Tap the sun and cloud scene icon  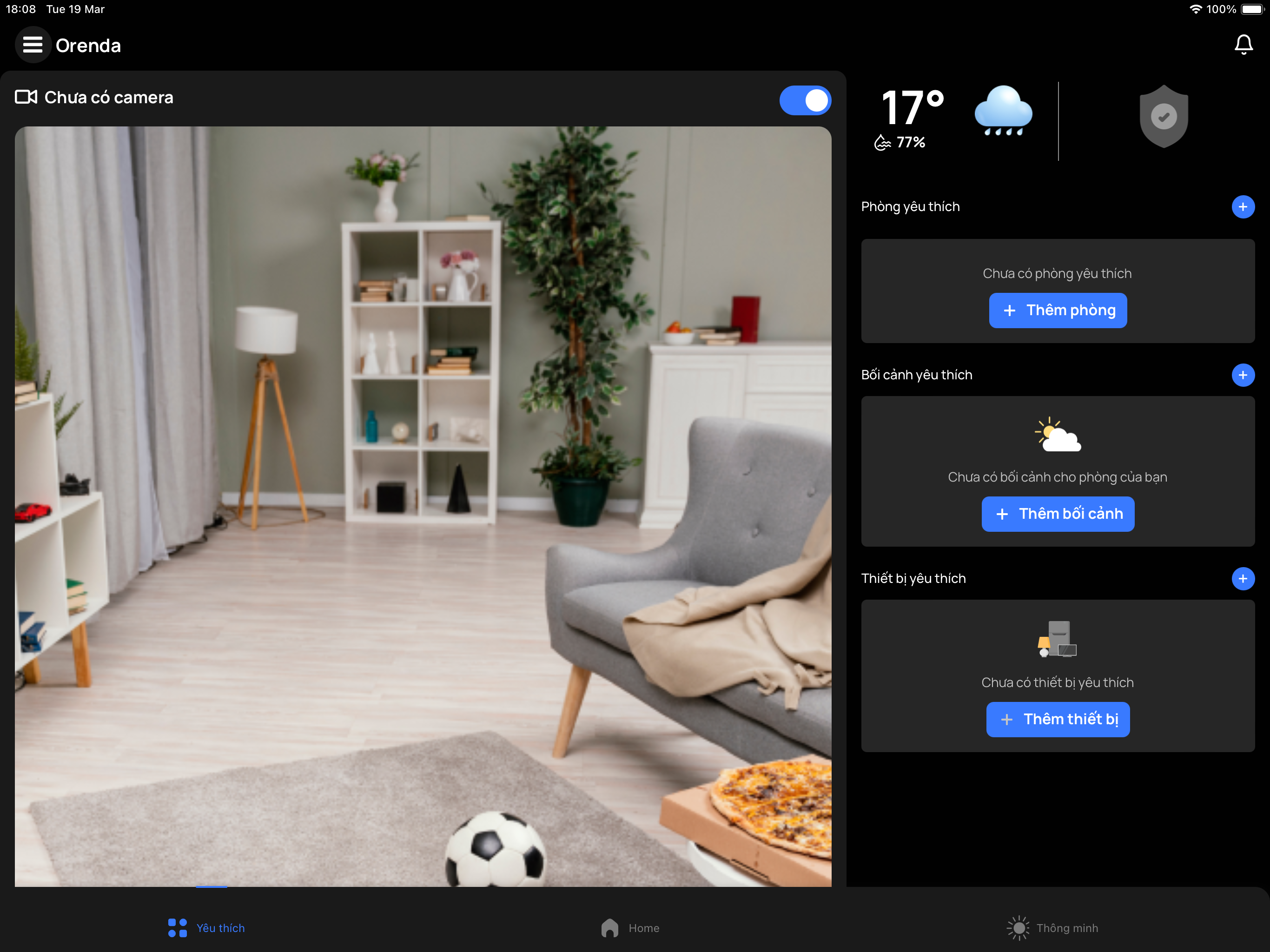[1058, 434]
